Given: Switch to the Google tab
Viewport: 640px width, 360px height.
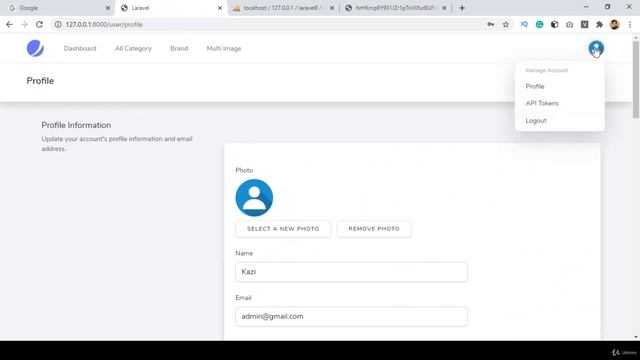Looking at the screenshot, I should click(57, 8).
